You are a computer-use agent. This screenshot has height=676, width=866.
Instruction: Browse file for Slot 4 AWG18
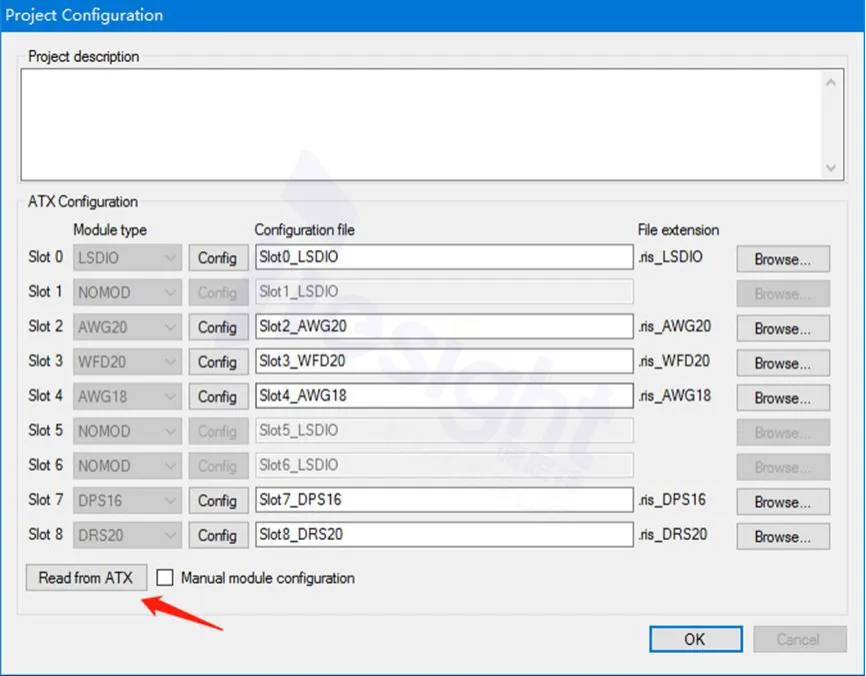[x=783, y=397]
